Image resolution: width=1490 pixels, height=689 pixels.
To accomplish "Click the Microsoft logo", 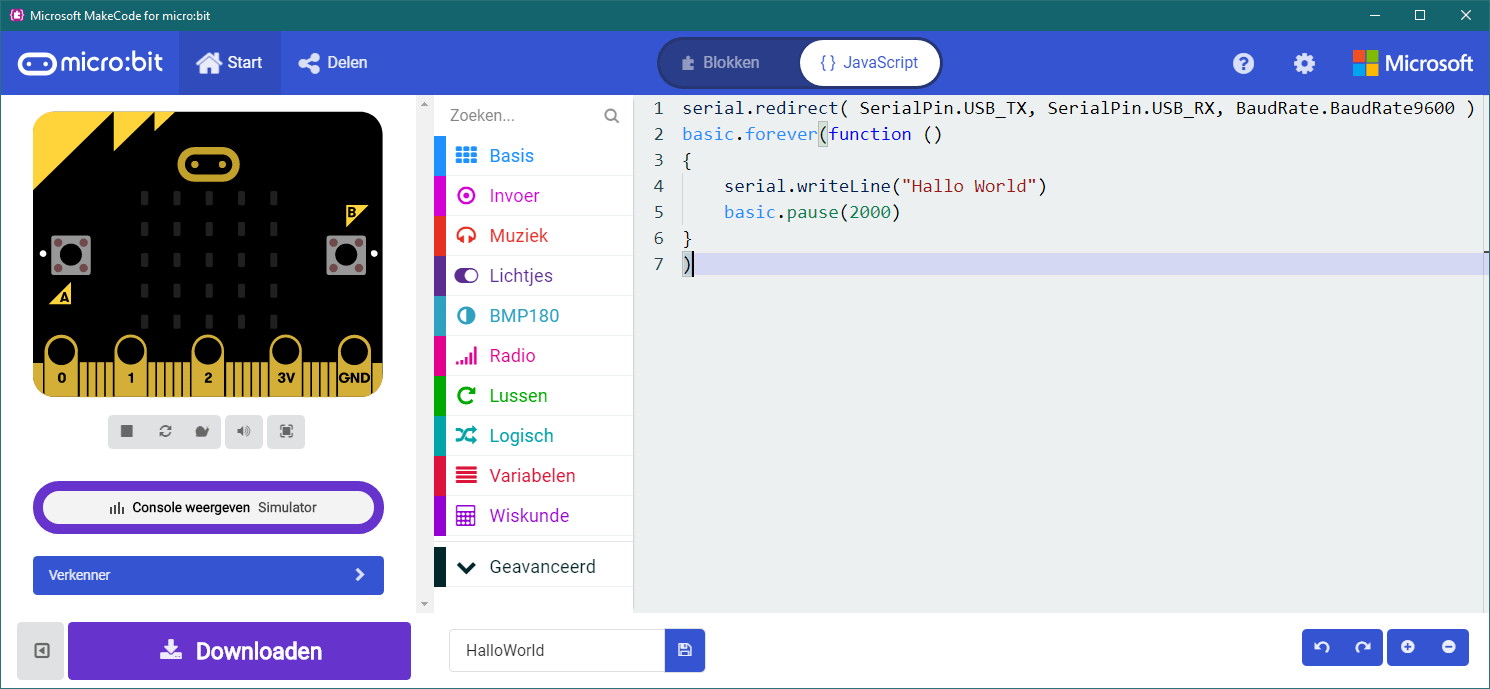I will click(x=1413, y=63).
